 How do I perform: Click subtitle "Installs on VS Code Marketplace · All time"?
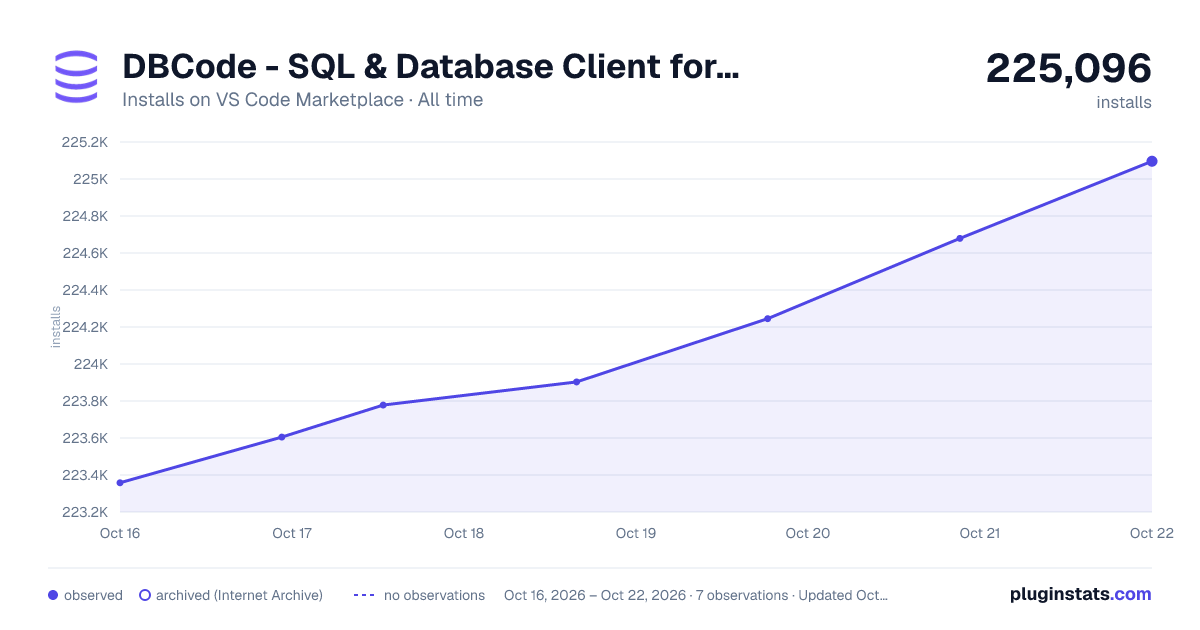pos(302,100)
